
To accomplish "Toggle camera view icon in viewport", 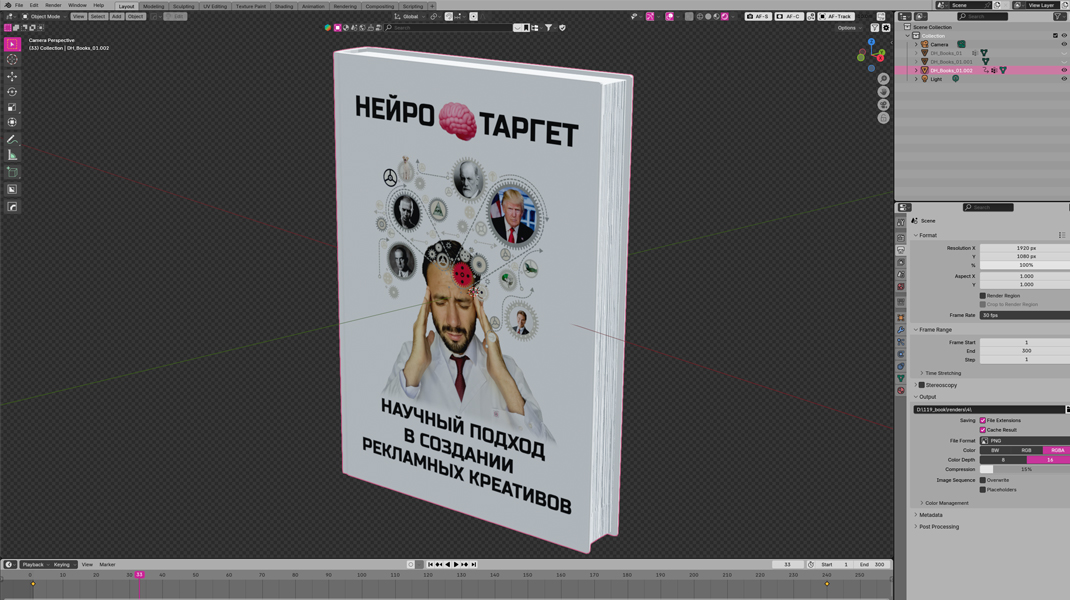I will pos(883,104).
